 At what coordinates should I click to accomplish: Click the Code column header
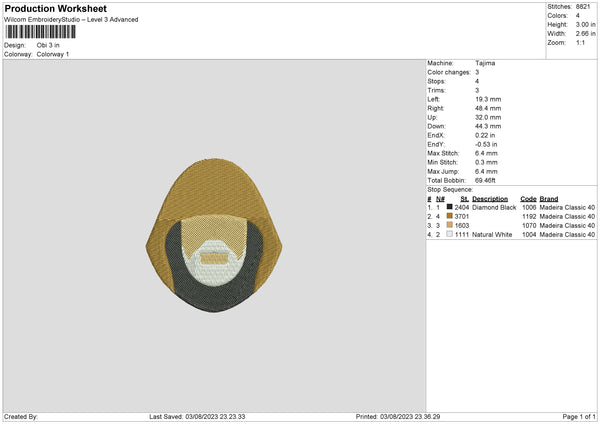click(528, 198)
